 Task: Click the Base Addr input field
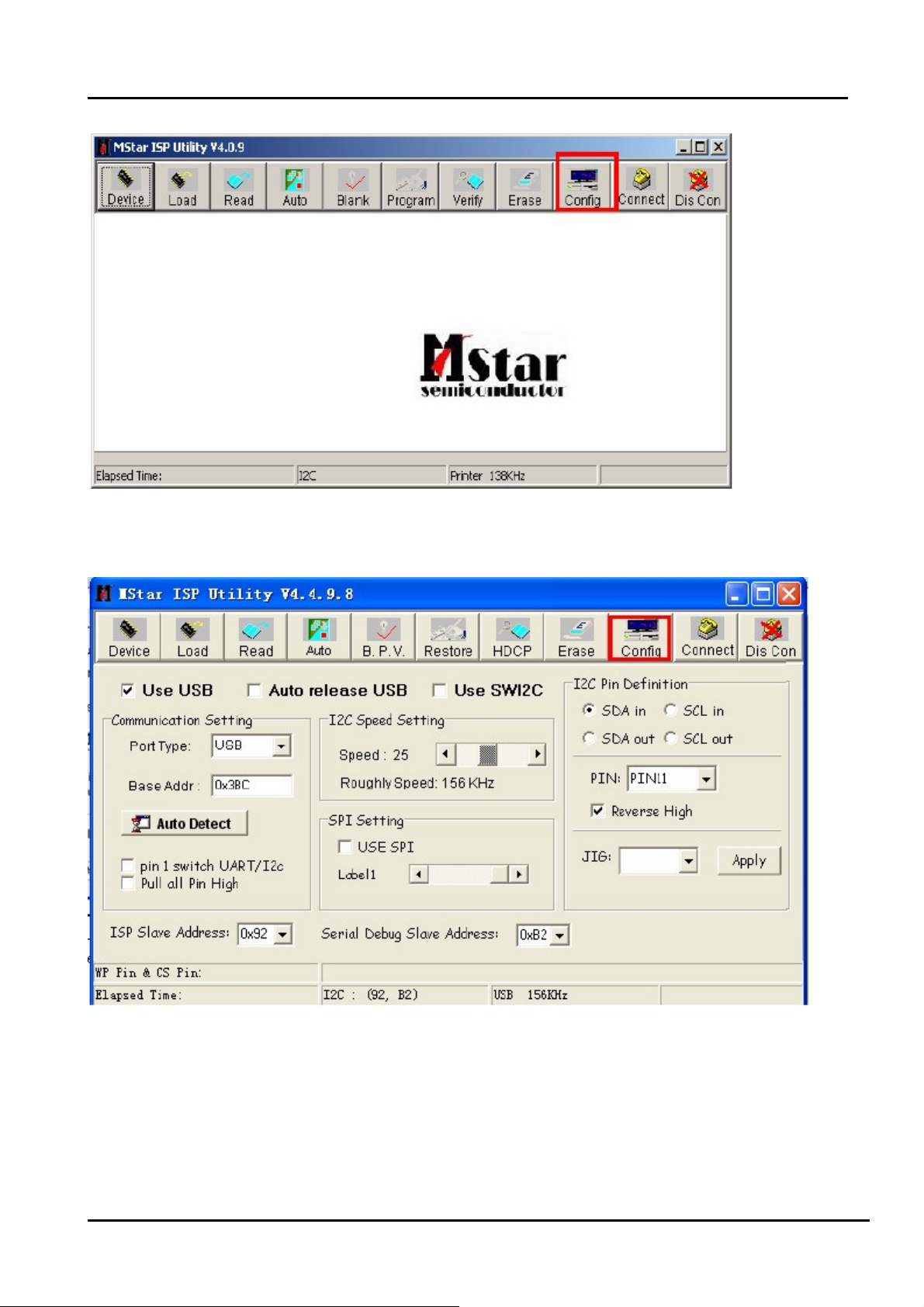(x=252, y=785)
